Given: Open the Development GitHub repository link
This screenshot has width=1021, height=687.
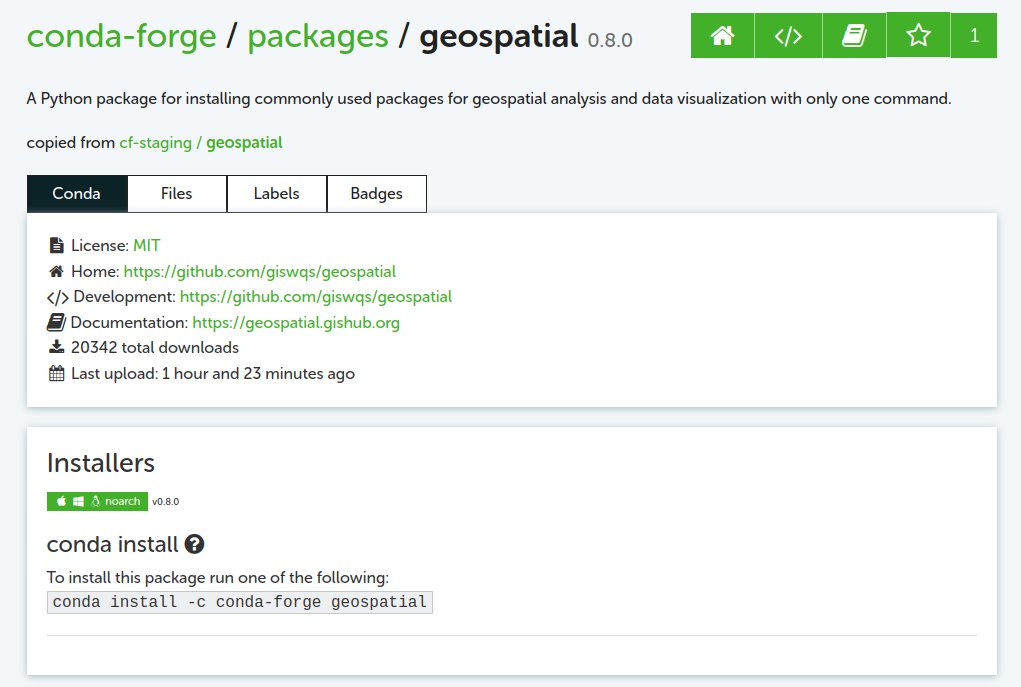Looking at the screenshot, I should coord(316,297).
